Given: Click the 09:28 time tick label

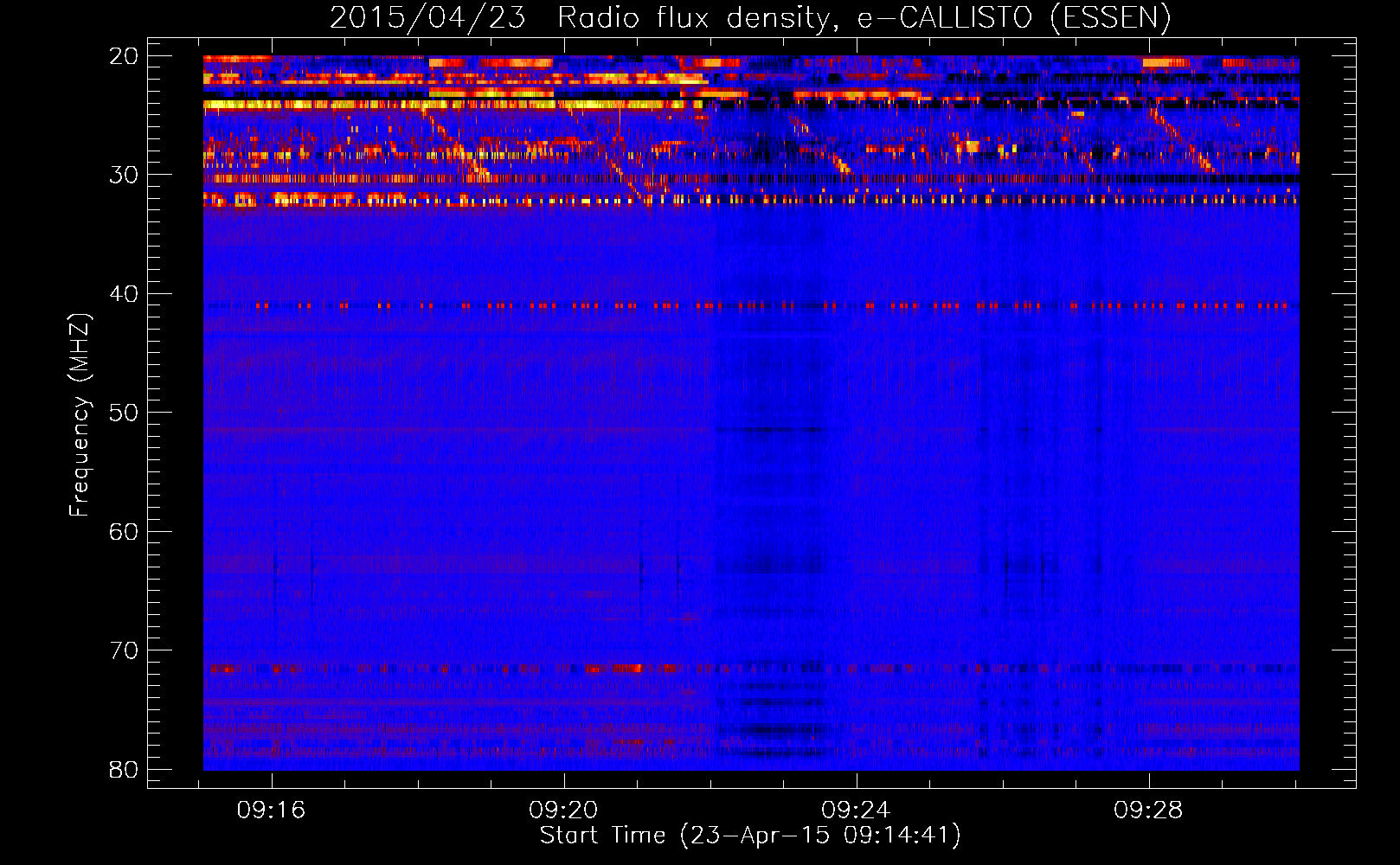Looking at the screenshot, I should pos(1148,810).
